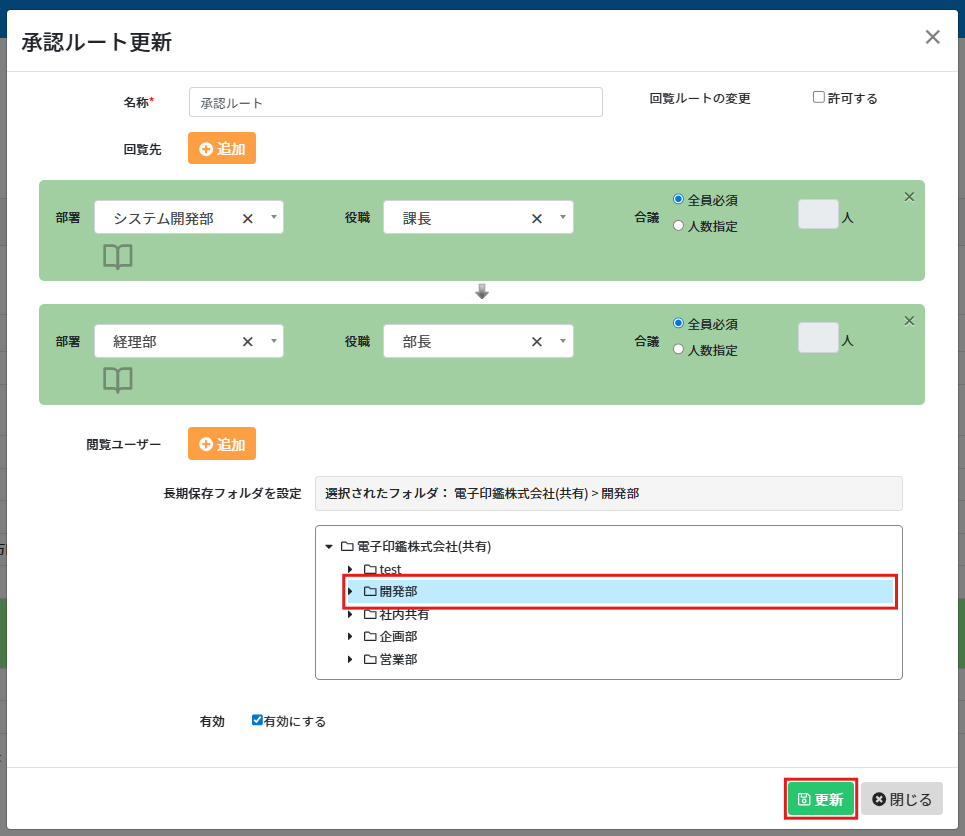
Task: Toggle the 有効にする checkbox
Action: 257,720
